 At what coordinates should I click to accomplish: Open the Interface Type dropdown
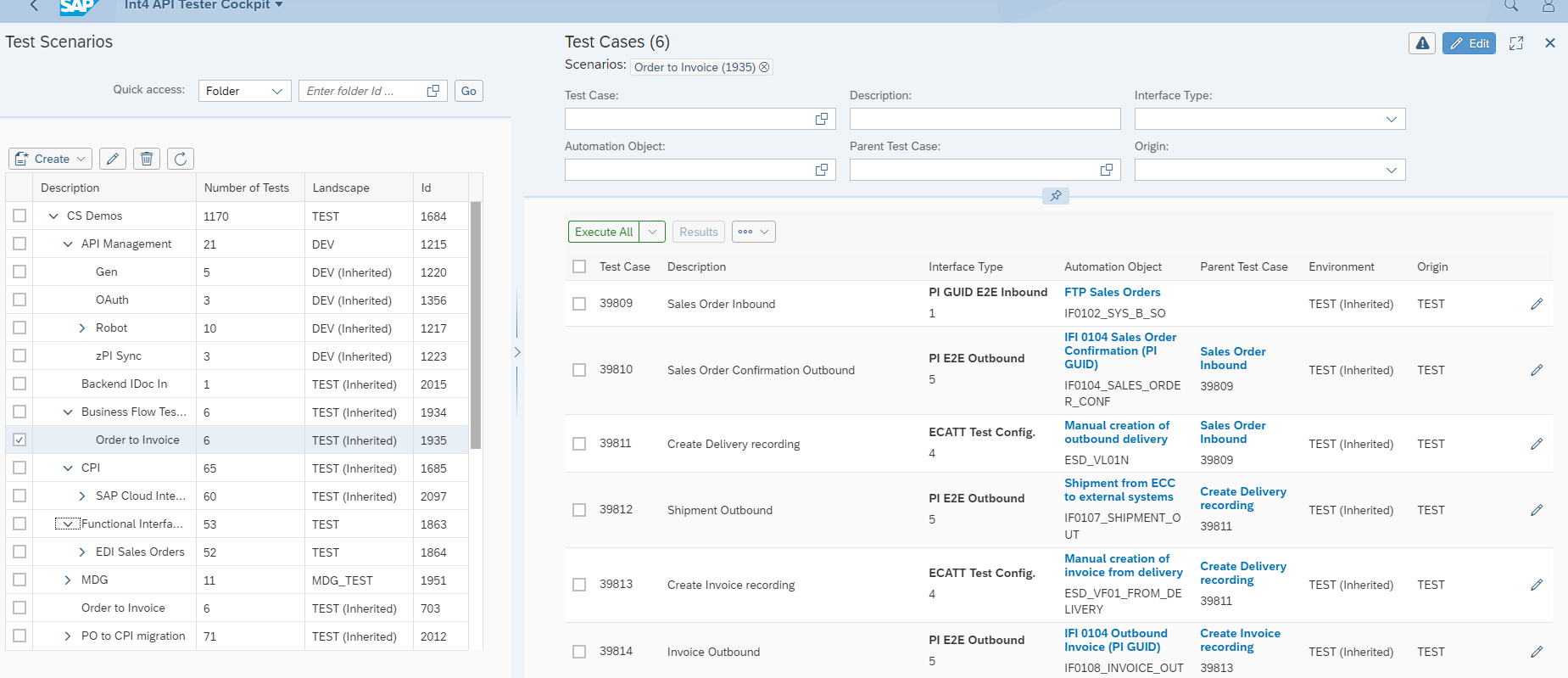tap(1391, 119)
